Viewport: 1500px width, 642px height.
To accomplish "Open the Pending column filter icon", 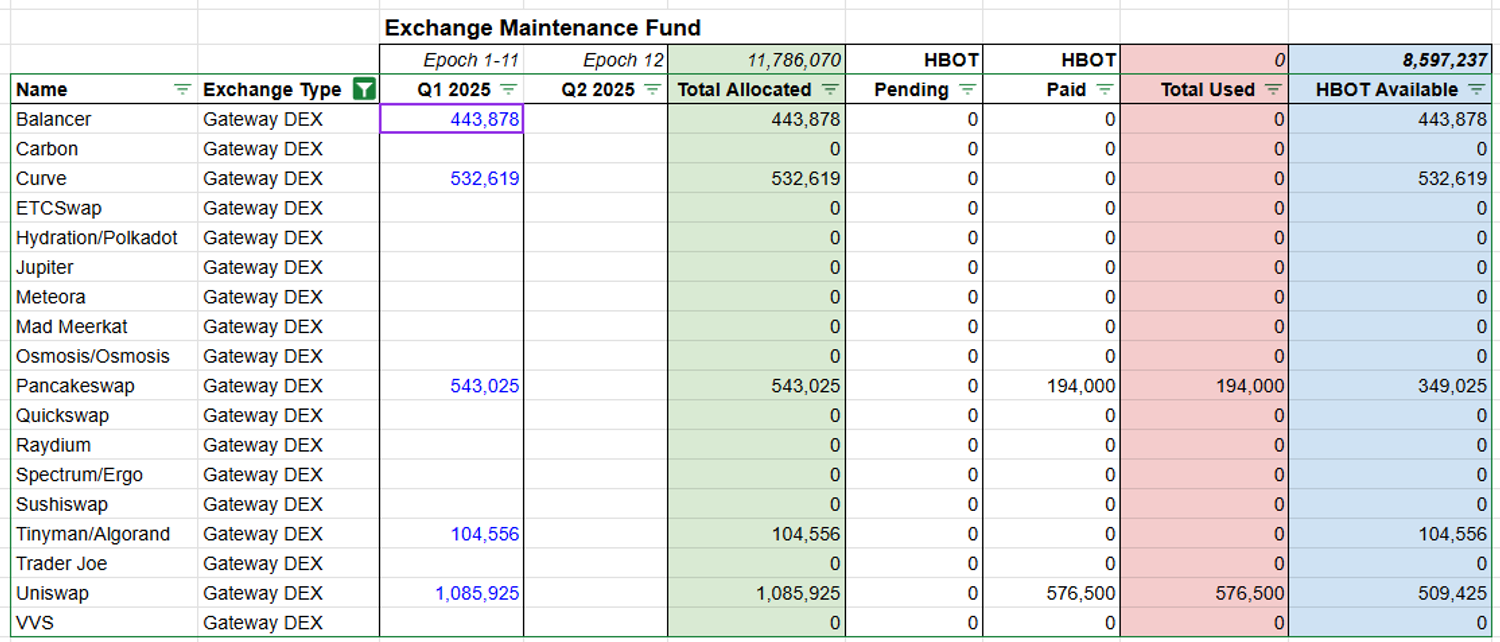I will (967, 89).
